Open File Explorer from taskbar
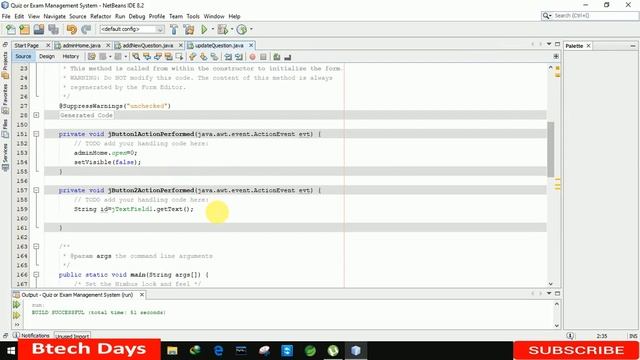 (x=172, y=351)
